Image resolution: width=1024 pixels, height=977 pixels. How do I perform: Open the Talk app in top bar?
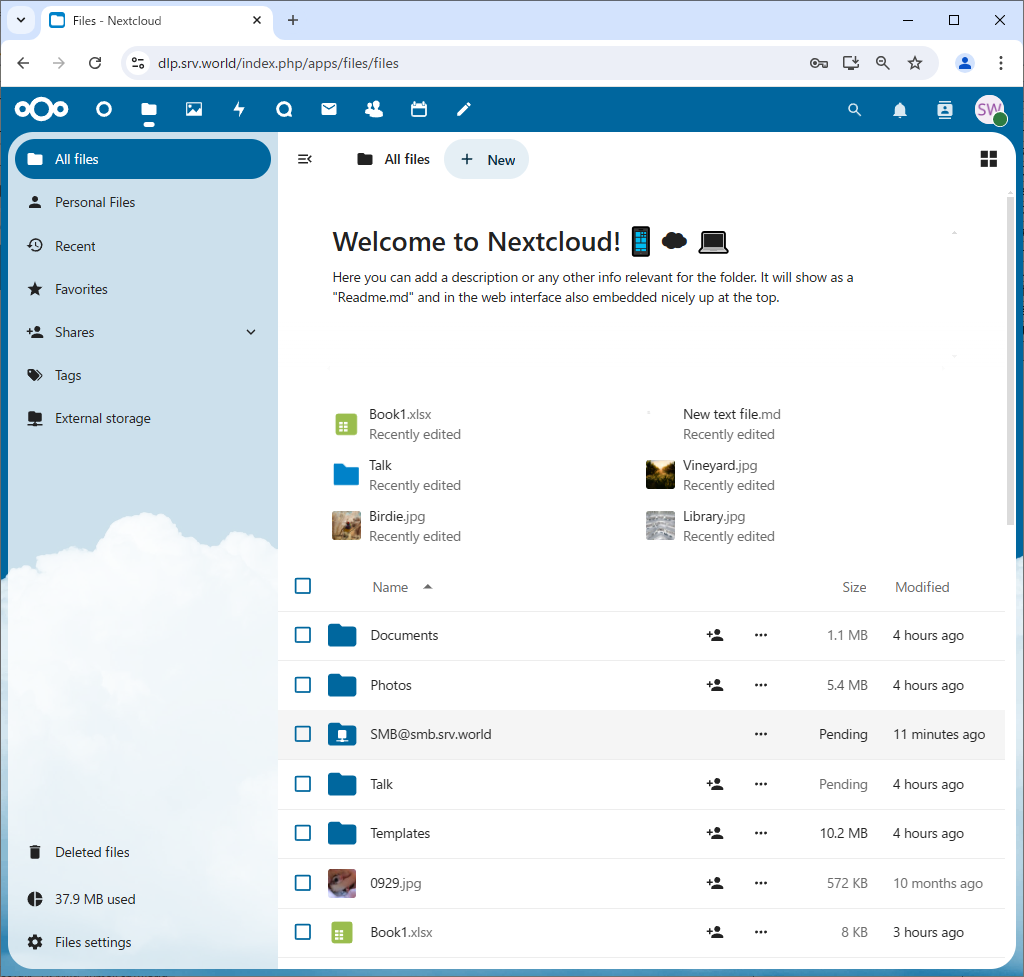(284, 110)
